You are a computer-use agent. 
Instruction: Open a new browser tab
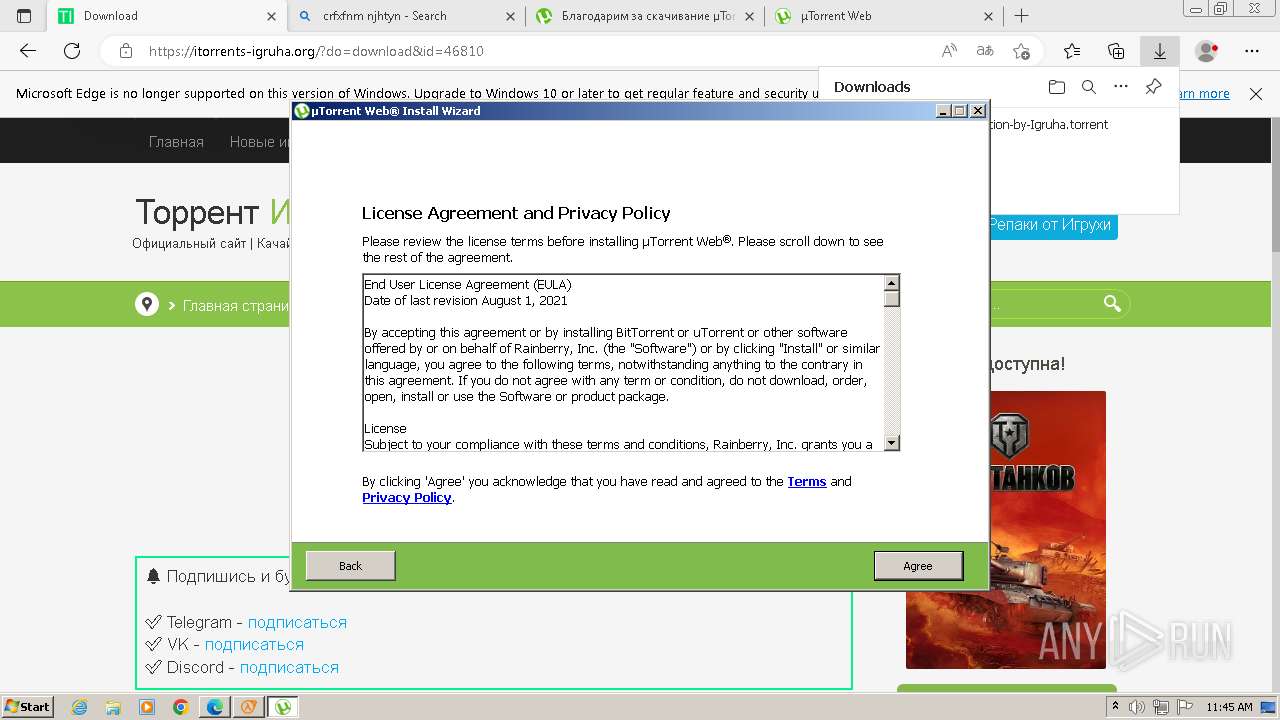[1021, 16]
